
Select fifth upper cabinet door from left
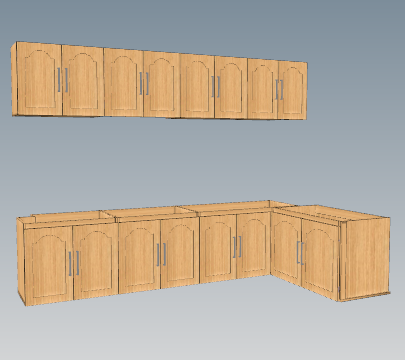click(x=197, y=86)
